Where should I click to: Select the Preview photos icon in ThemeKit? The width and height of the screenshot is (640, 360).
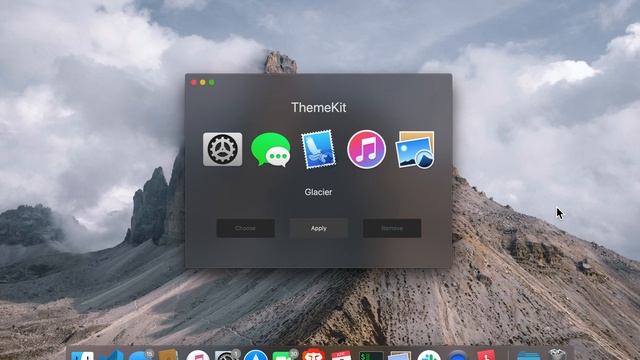point(415,149)
